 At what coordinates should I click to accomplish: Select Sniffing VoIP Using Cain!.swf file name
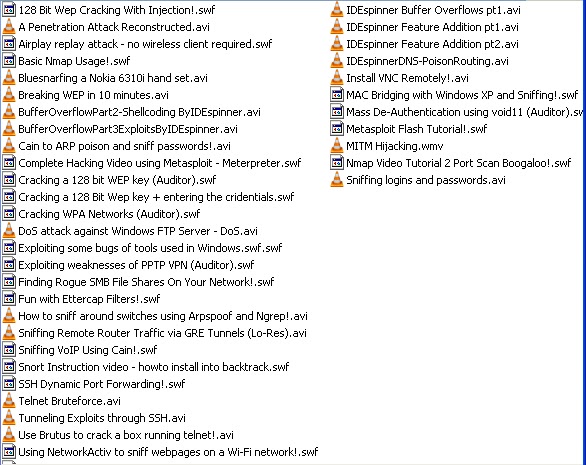pyautogui.click(x=88, y=350)
